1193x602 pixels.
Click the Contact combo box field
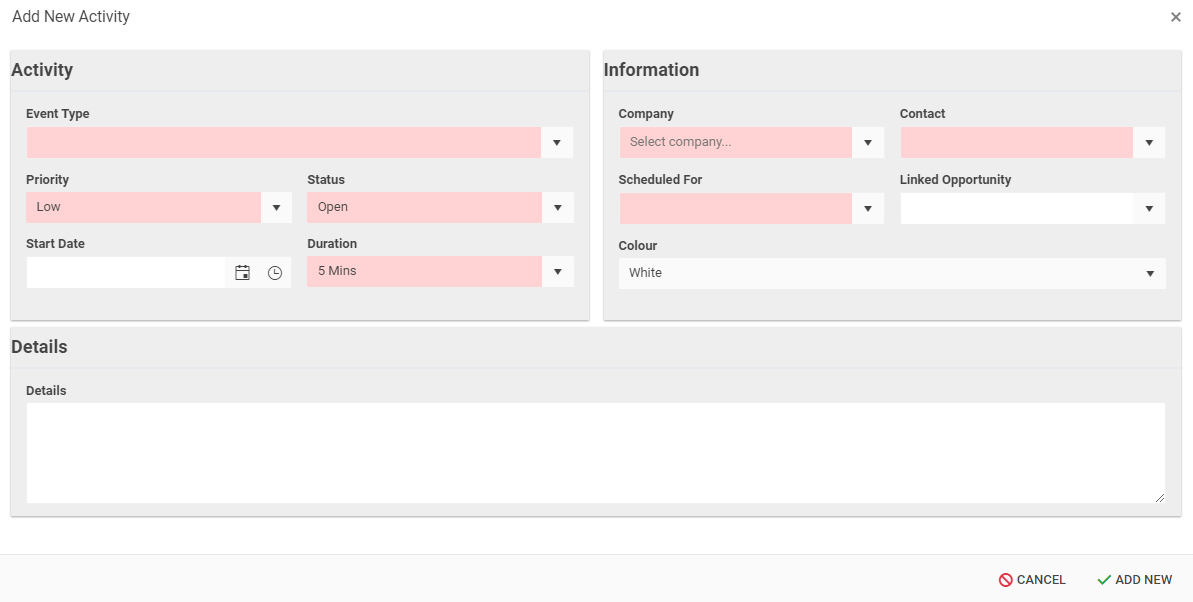(x=1016, y=143)
